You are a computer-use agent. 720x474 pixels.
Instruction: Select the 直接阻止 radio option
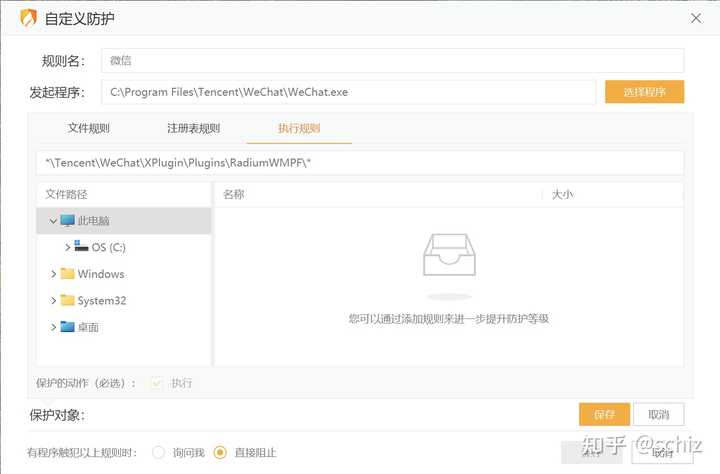[x=220, y=452]
